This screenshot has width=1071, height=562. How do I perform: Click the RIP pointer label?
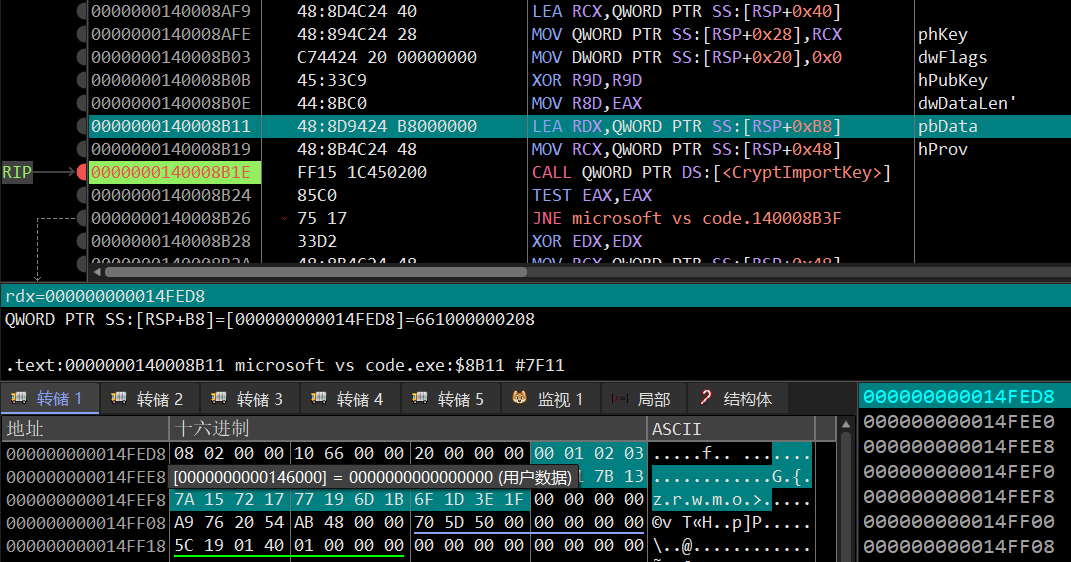click(x=17, y=173)
